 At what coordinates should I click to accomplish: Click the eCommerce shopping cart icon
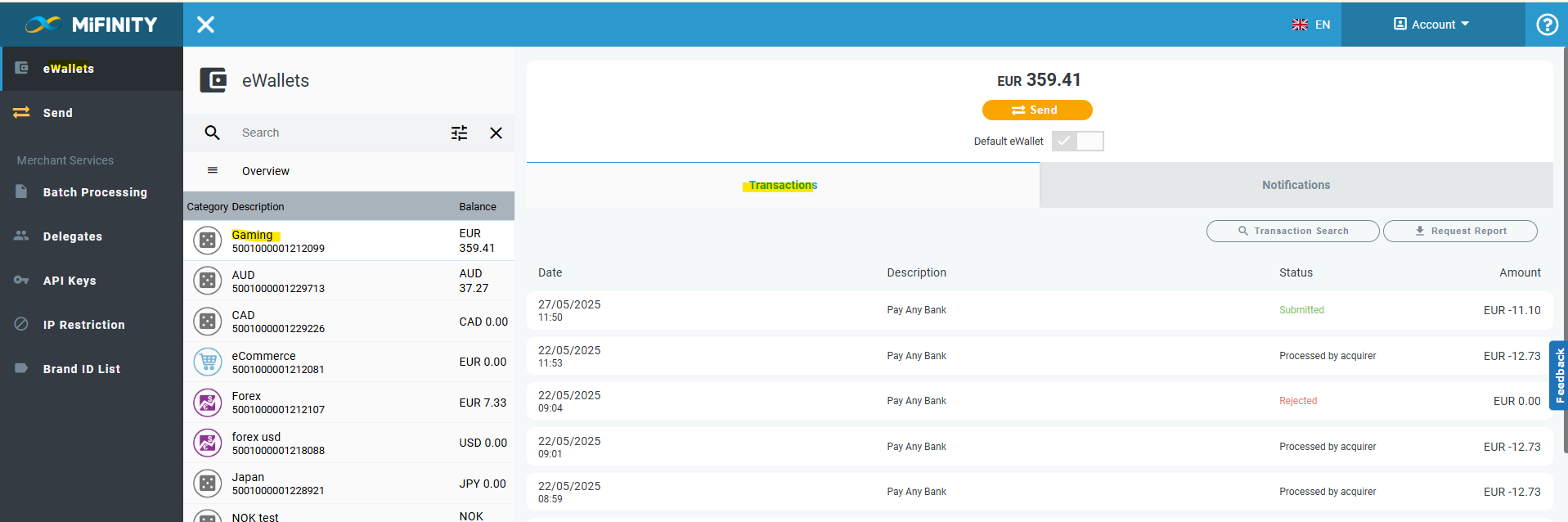[x=208, y=362]
